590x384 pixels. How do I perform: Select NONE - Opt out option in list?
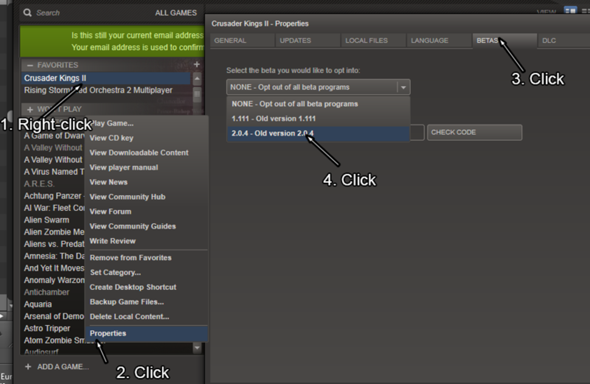tap(318, 104)
